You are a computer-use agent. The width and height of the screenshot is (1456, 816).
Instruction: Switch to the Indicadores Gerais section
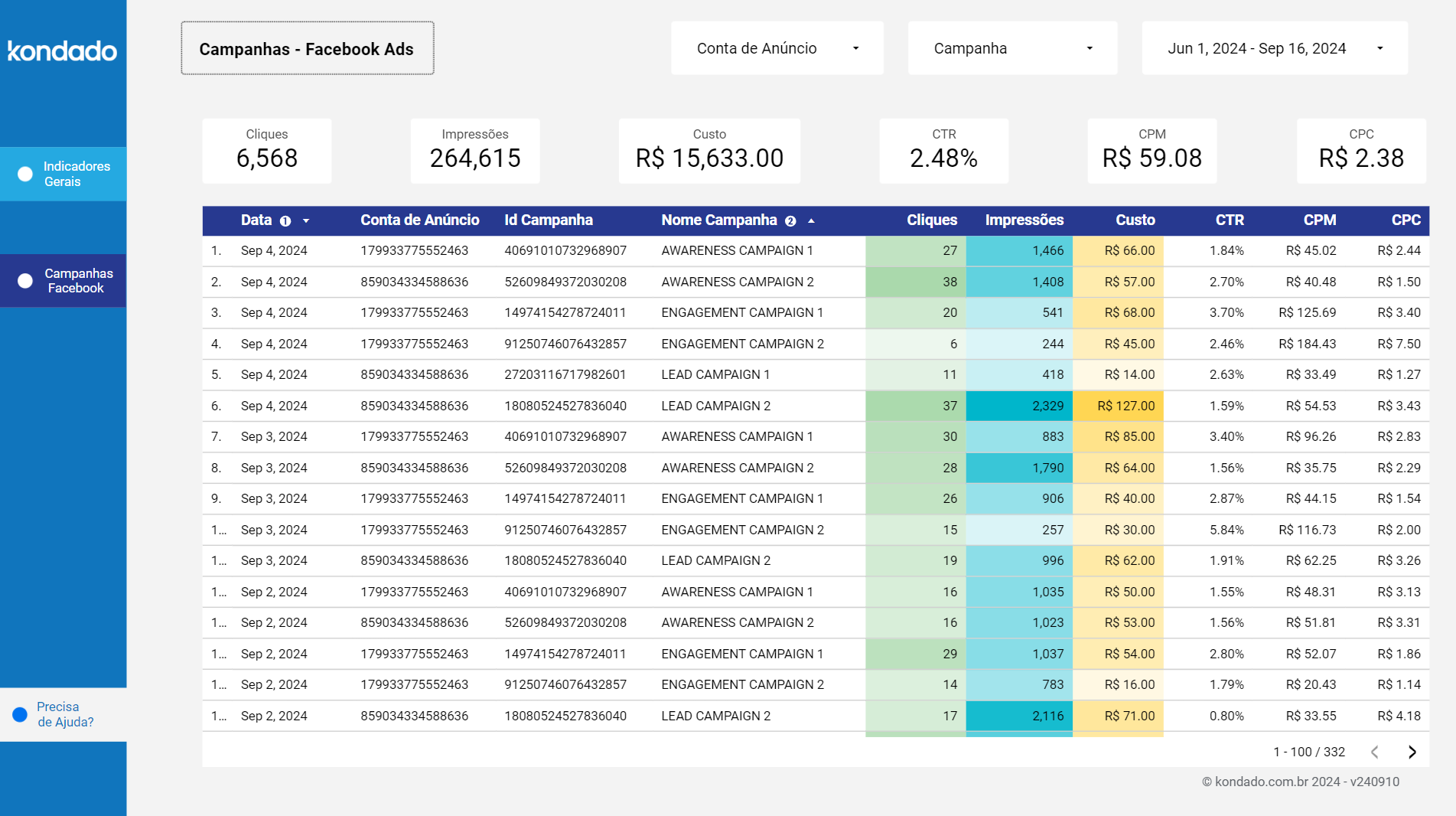tap(75, 173)
